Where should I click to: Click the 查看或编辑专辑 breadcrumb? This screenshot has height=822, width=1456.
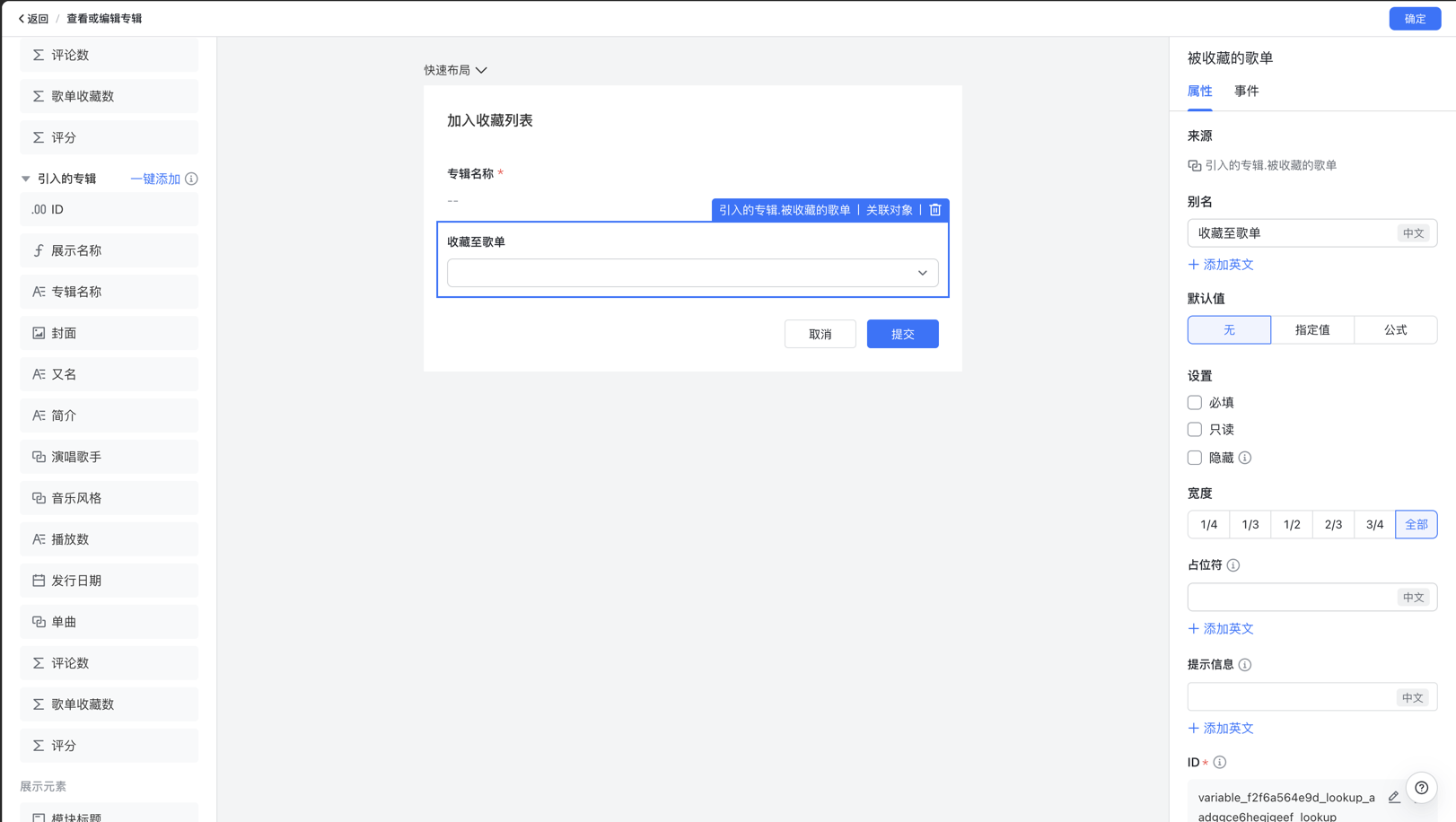(104, 18)
